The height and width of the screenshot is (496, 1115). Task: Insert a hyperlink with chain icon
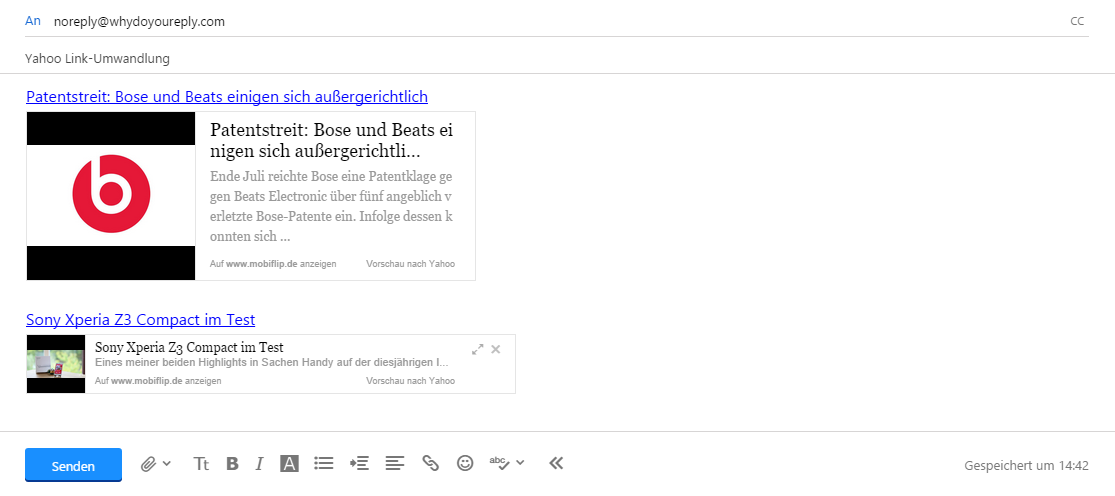(x=430, y=464)
